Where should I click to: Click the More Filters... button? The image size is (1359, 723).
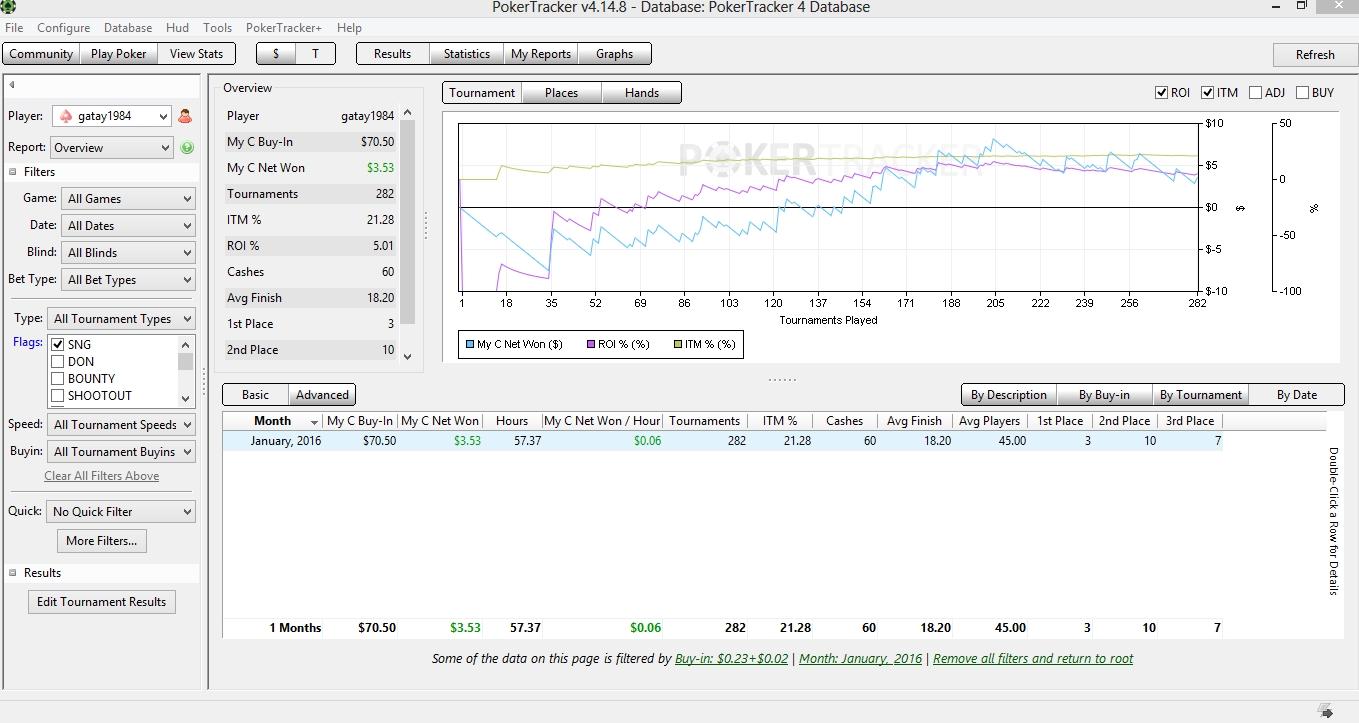(102, 541)
